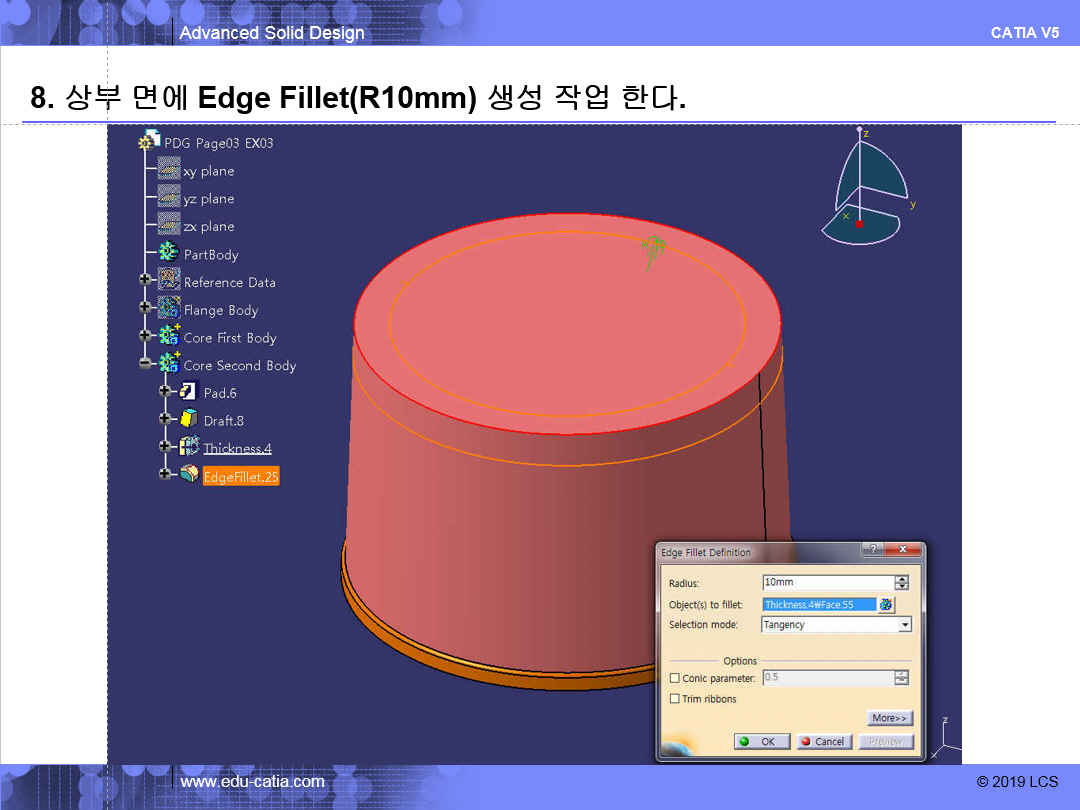
Task: Click the Radius 10mm input field
Action: (x=826, y=583)
